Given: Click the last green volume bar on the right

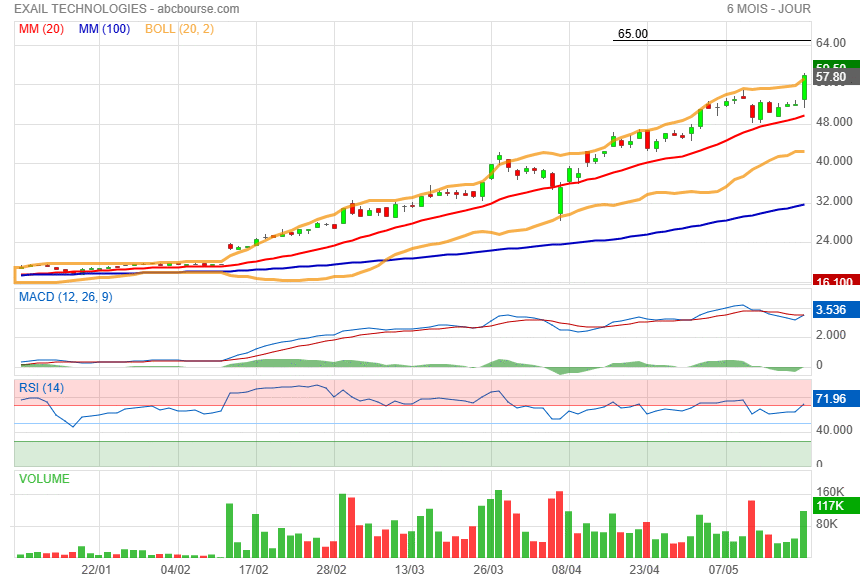Looking at the screenshot, I should [x=804, y=534].
